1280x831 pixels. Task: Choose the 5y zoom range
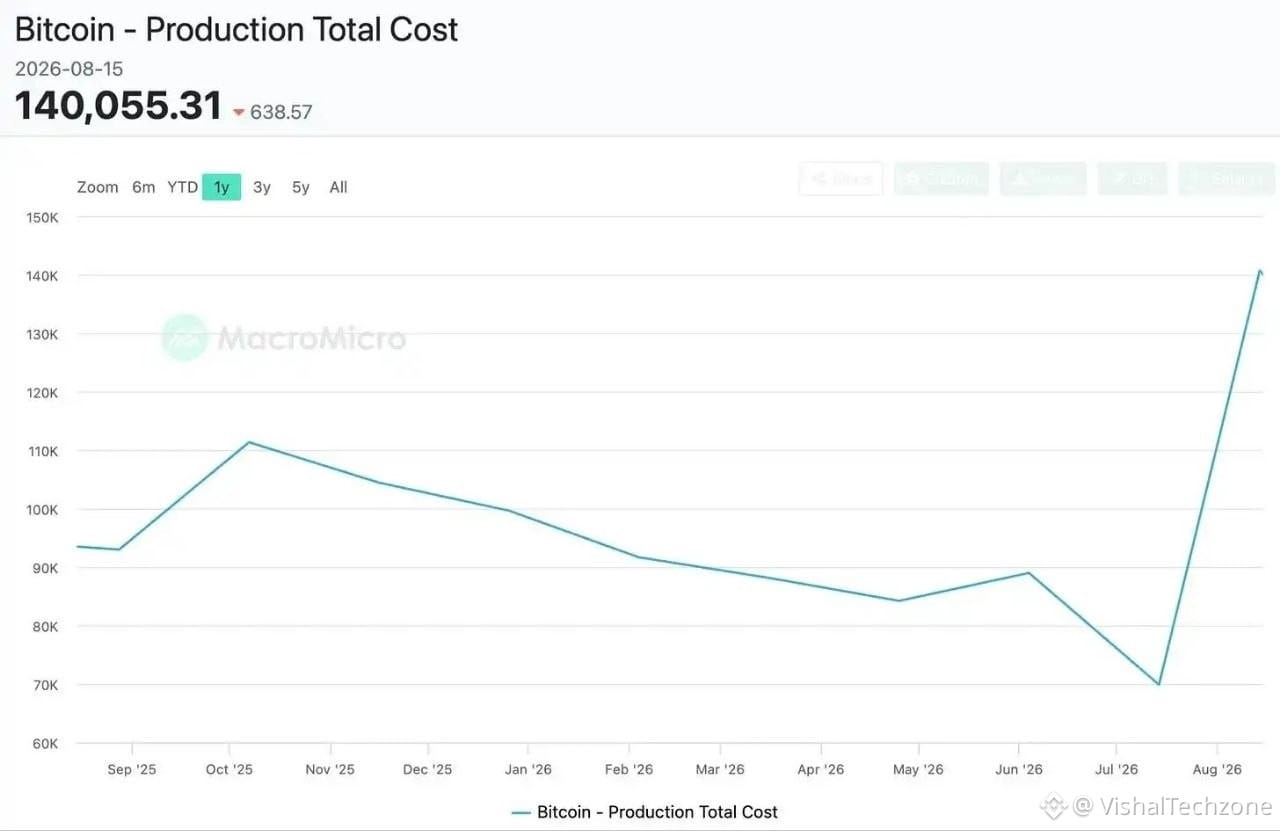click(x=301, y=187)
